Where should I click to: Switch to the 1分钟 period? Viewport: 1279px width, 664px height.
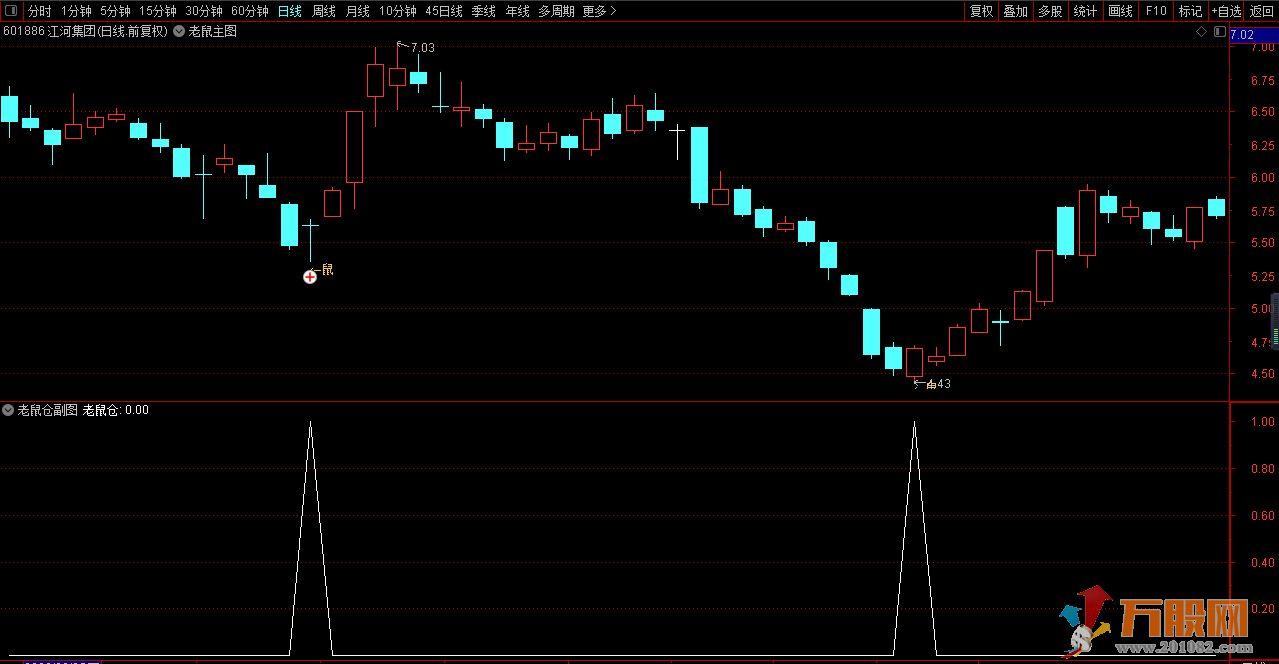[x=76, y=11]
